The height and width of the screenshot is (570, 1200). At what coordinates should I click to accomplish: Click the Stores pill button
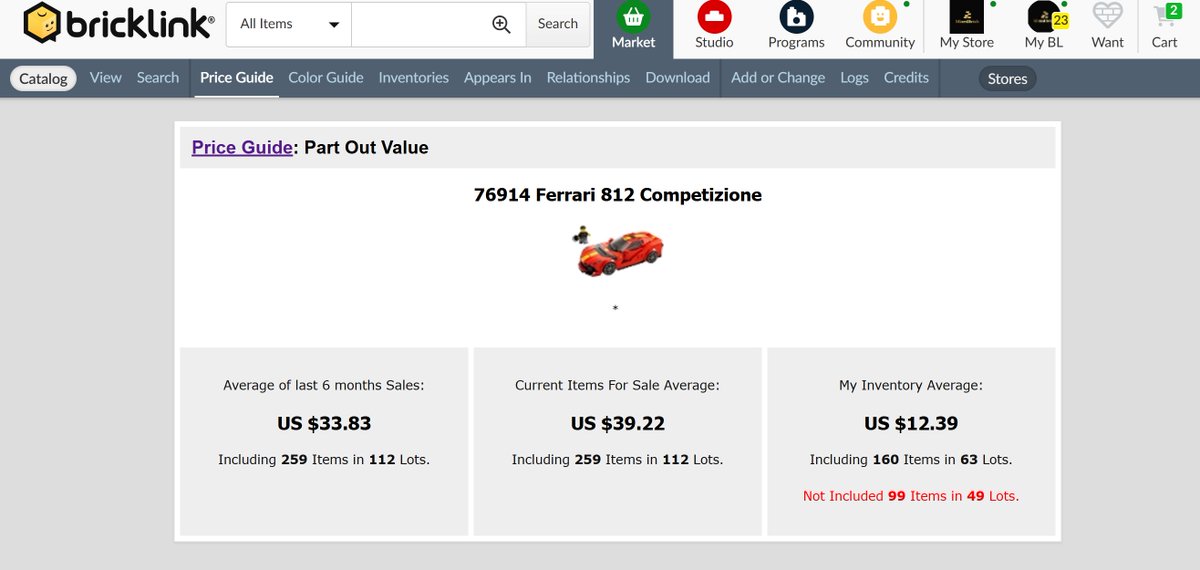point(1007,79)
